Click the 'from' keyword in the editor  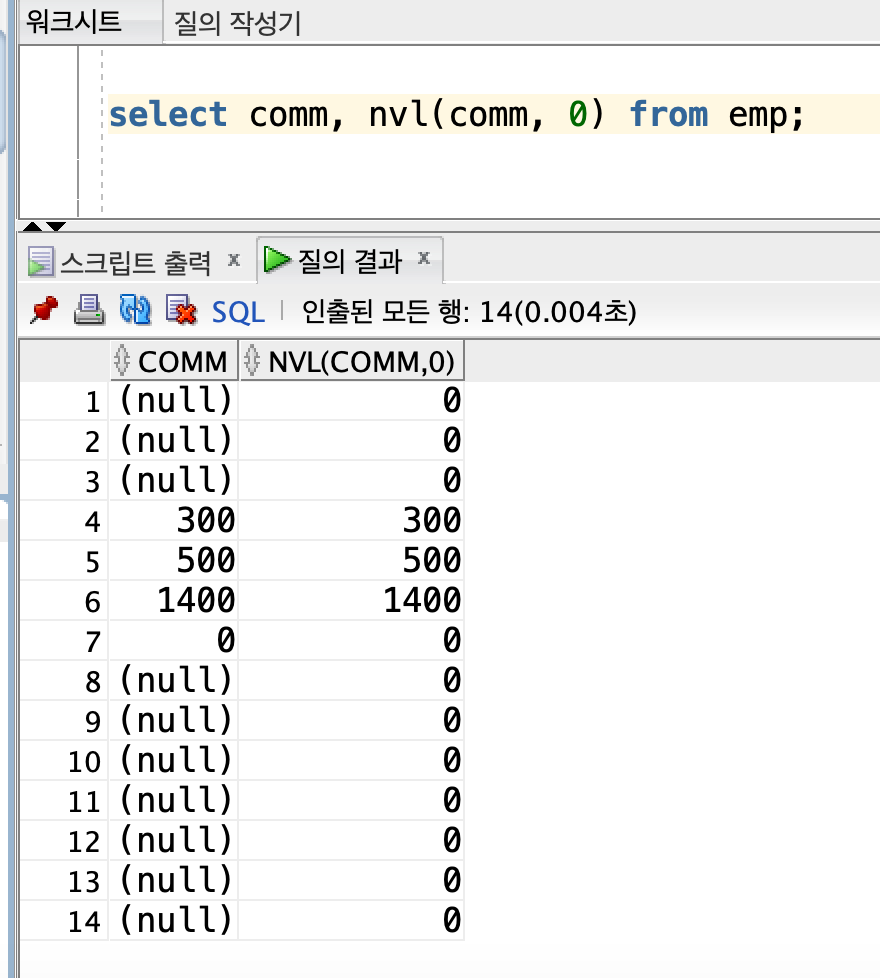(x=669, y=115)
